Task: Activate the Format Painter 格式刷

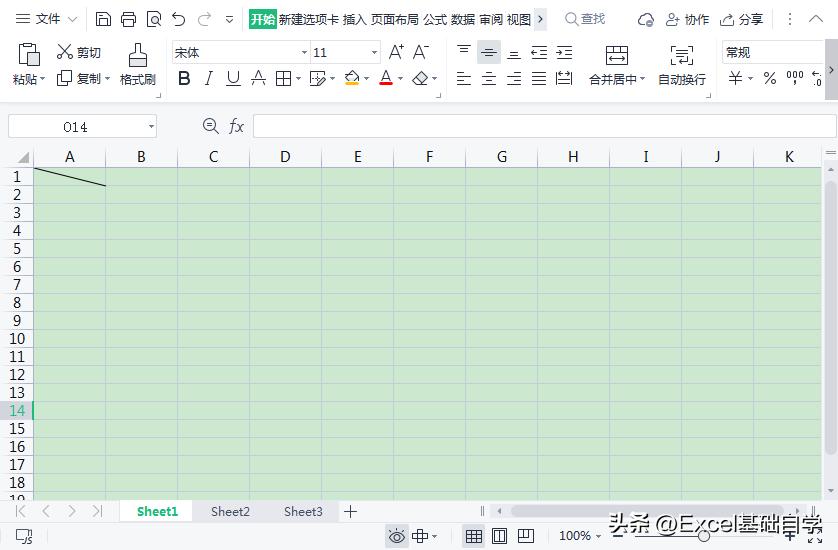Action: coord(138,65)
